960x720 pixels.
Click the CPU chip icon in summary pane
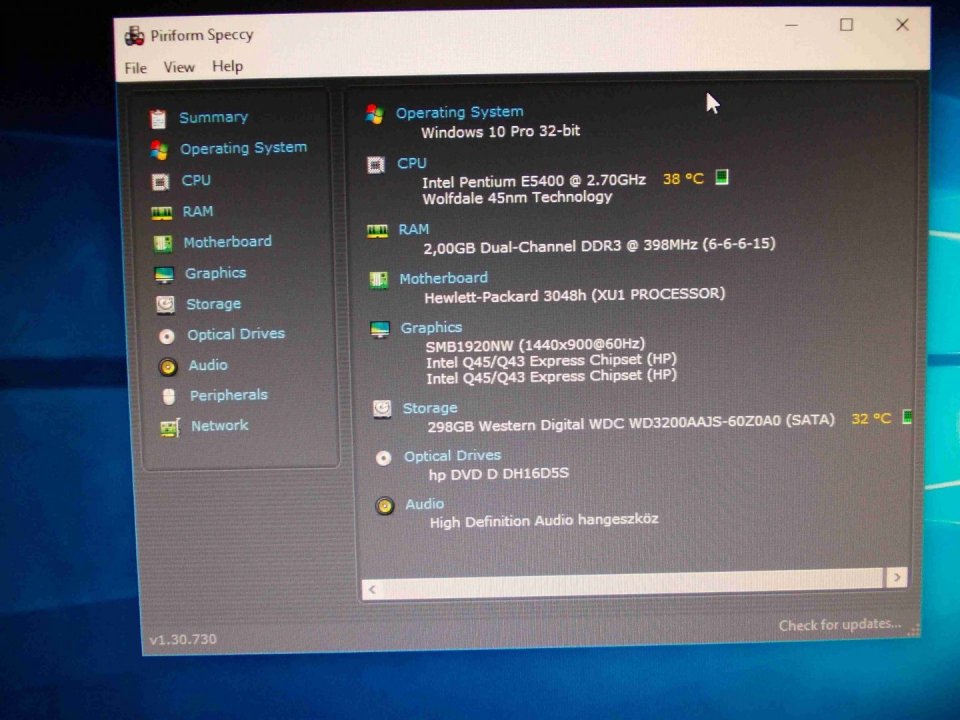[x=375, y=165]
